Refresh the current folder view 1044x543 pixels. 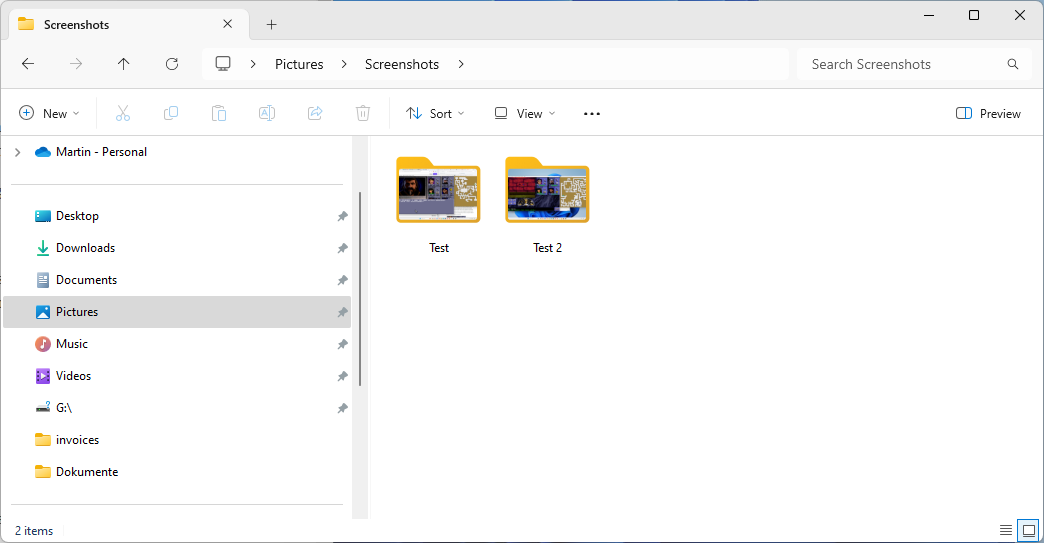pos(172,64)
